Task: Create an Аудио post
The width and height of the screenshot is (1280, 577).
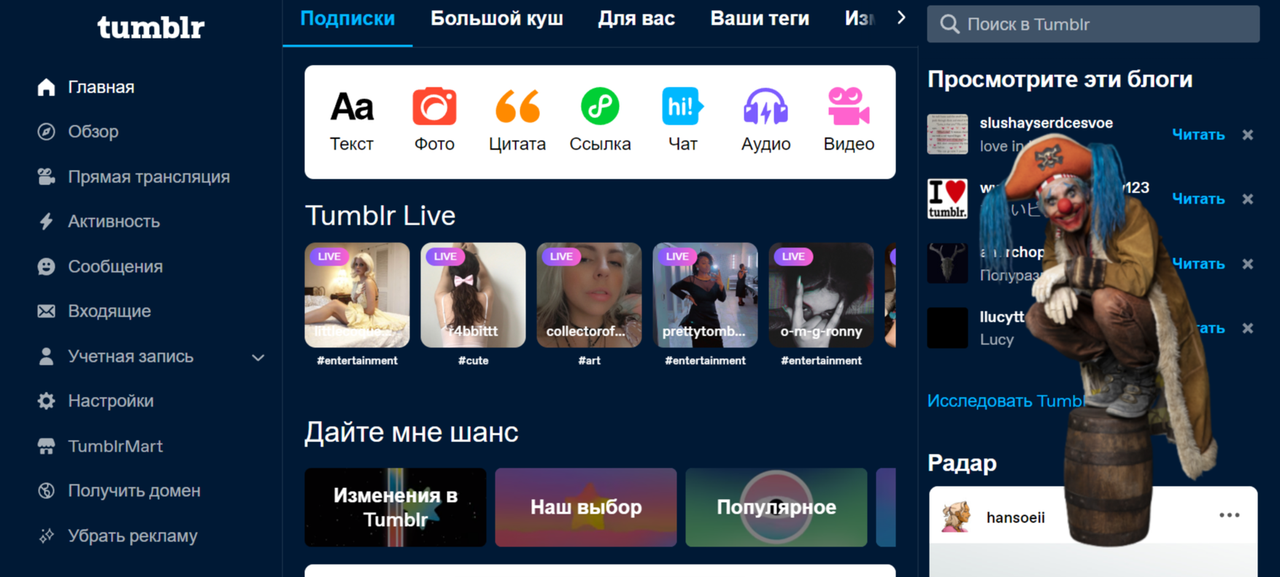Action: (x=766, y=121)
